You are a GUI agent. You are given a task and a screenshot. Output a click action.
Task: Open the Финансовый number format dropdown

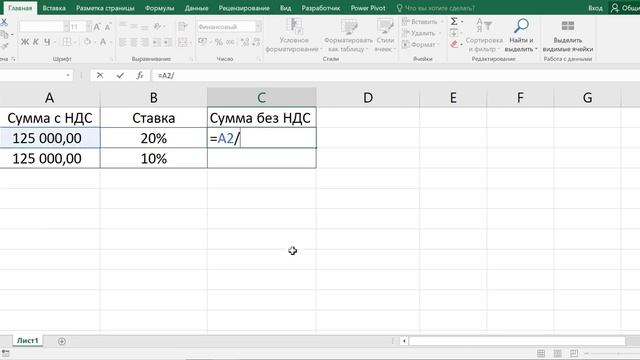click(x=258, y=27)
